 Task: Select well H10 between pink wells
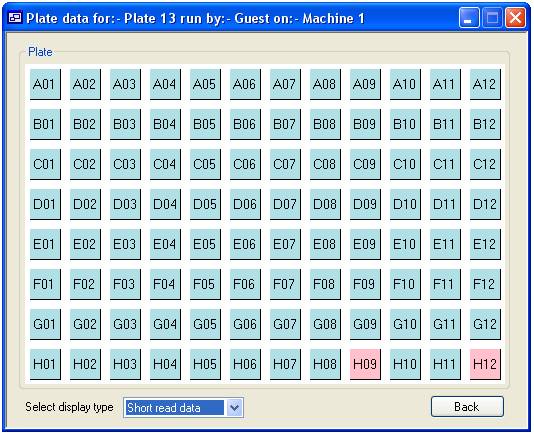[405, 364]
